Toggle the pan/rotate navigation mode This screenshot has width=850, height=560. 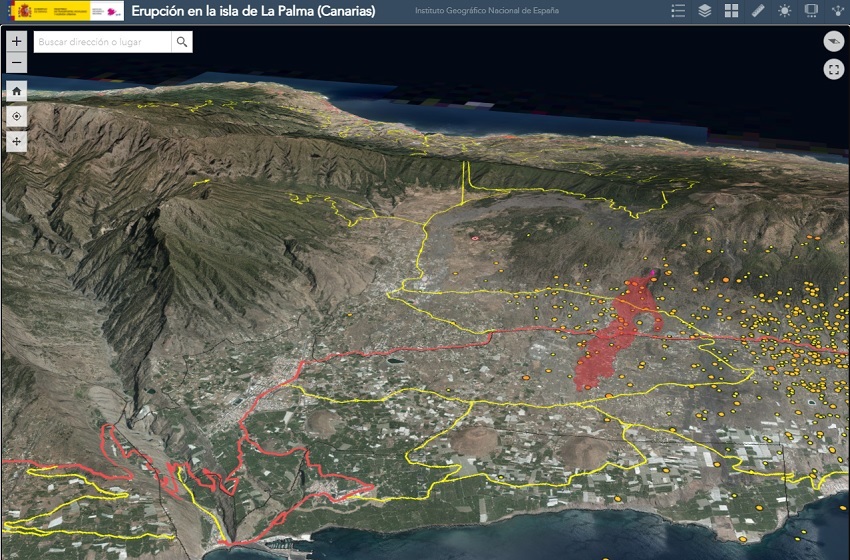[x=17, y=142]
